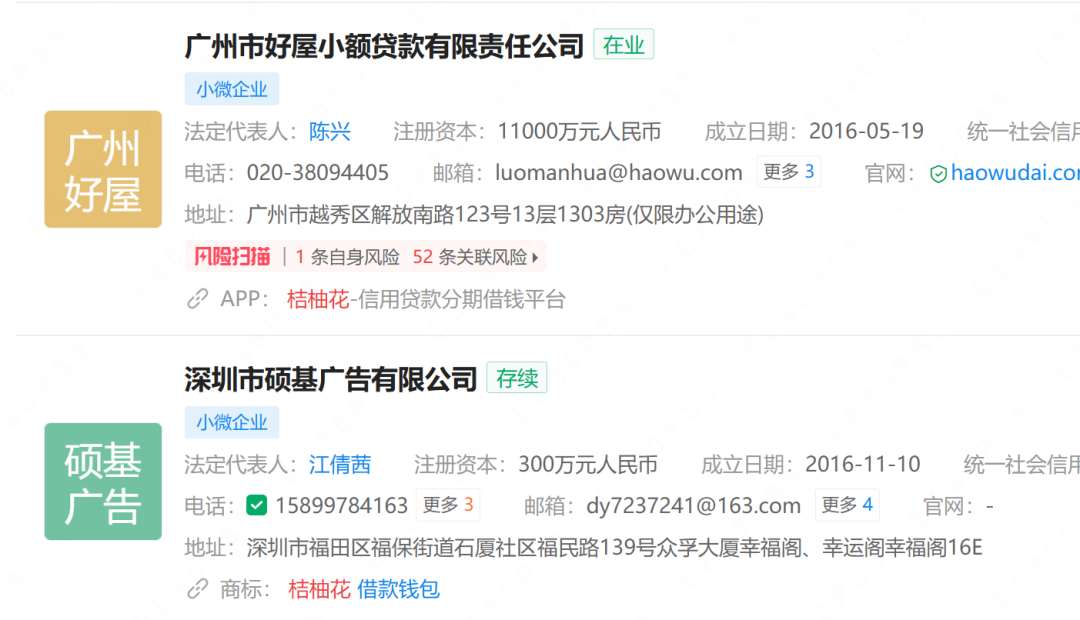The width and height of the screenshot is (1080, 620).
Task: Click APP description 信用贷款分期借钱平台
Action: [462, 299]
